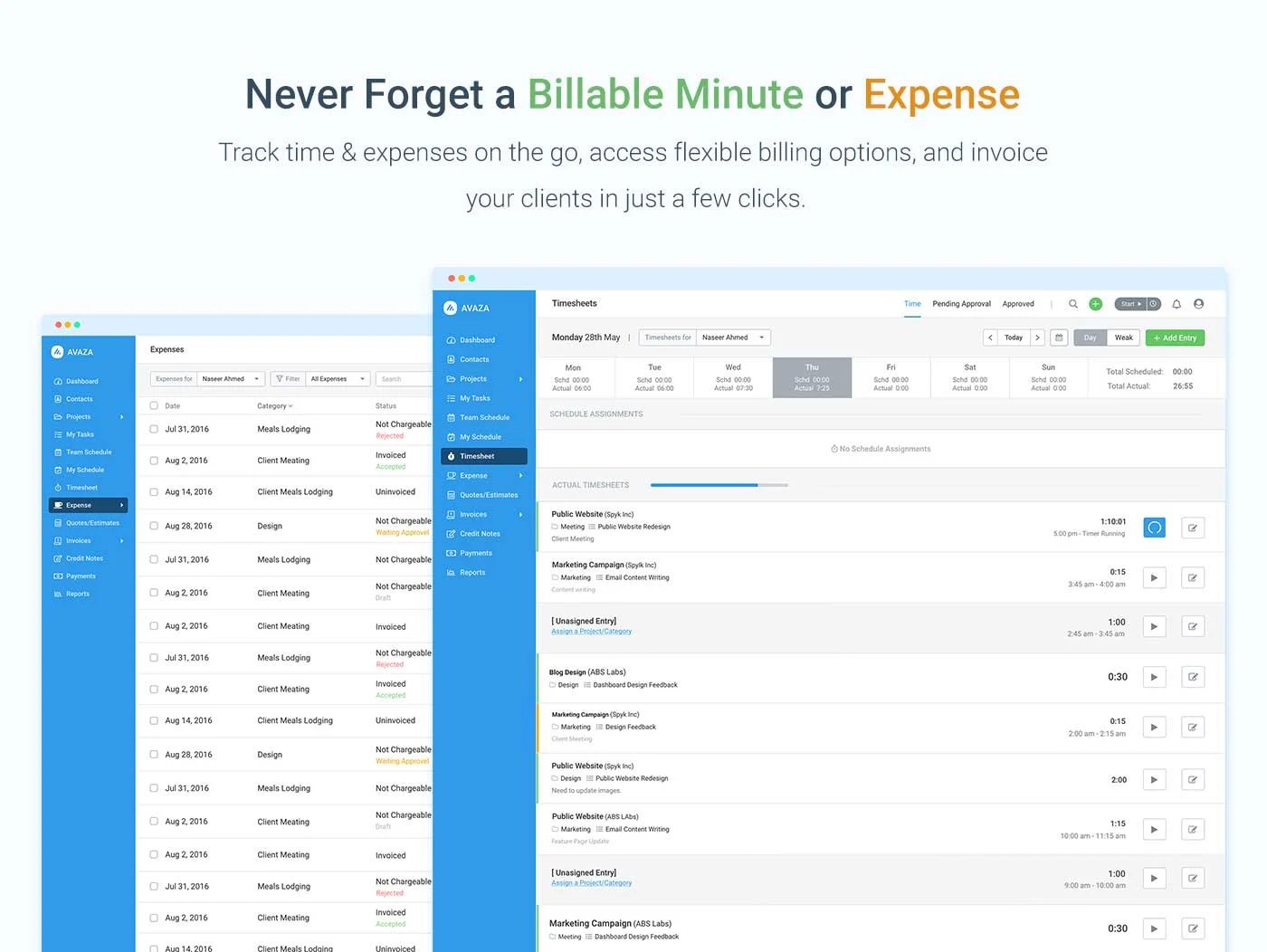Image resolution: width=1267 pixels, height=952 pixels.
Task: Switch to the Pending Approval tab
Action: pos(961,304)
